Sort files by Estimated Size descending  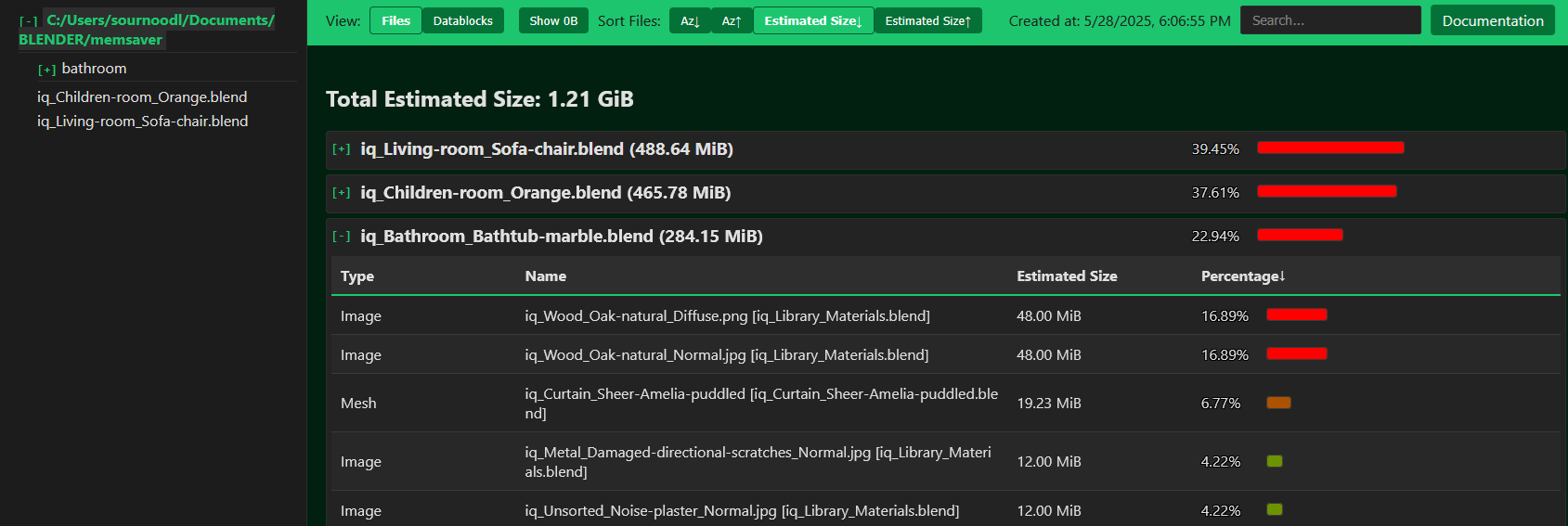coord(813,20)
